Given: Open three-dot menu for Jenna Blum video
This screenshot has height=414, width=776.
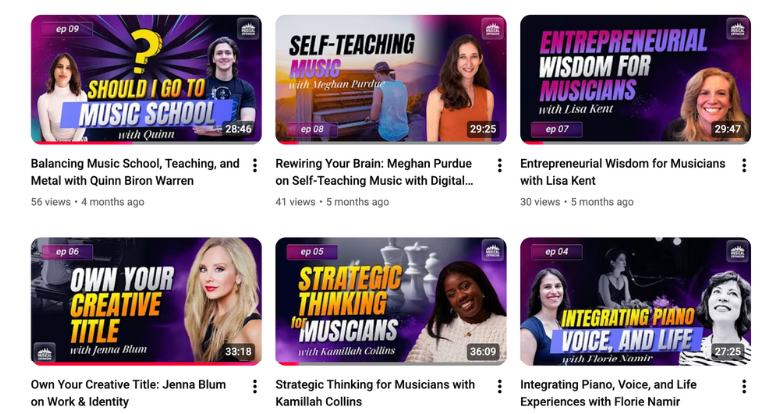Looking at the screenshot, I should (x=255, y=387).
